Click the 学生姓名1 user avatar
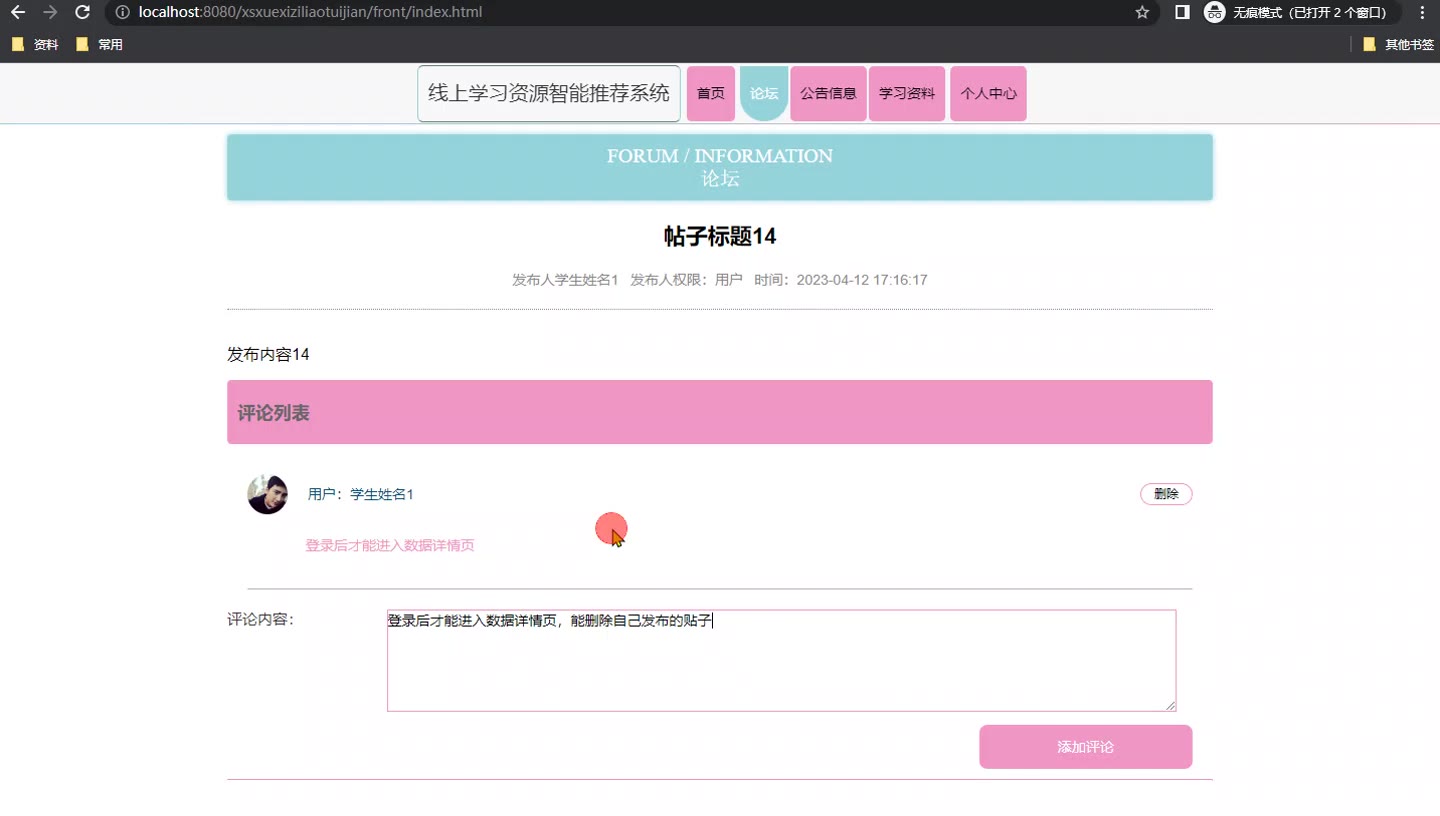This screenshot has width=1440, height=816. click(x=267, y=494)
